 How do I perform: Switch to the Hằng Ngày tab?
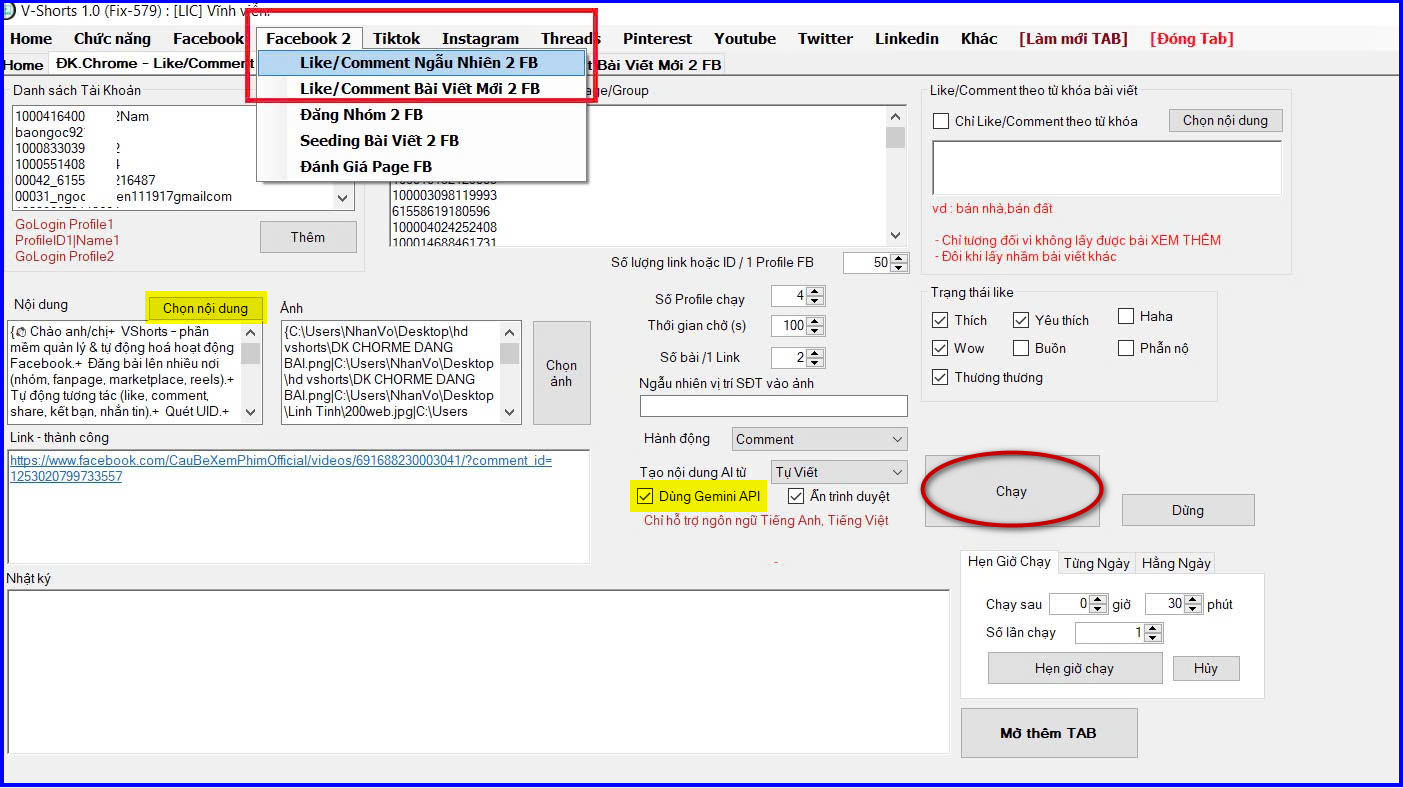pos(1176,563)
